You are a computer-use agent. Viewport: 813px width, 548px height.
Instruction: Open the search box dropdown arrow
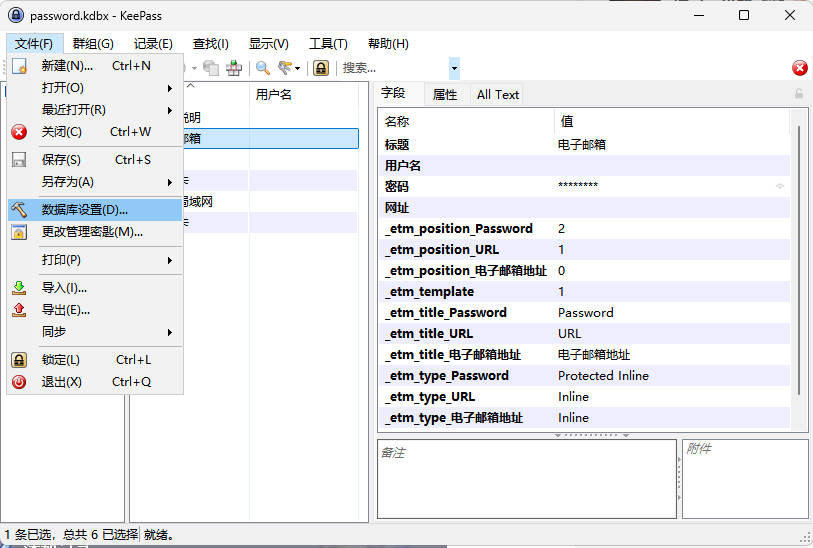pos(455,68)
